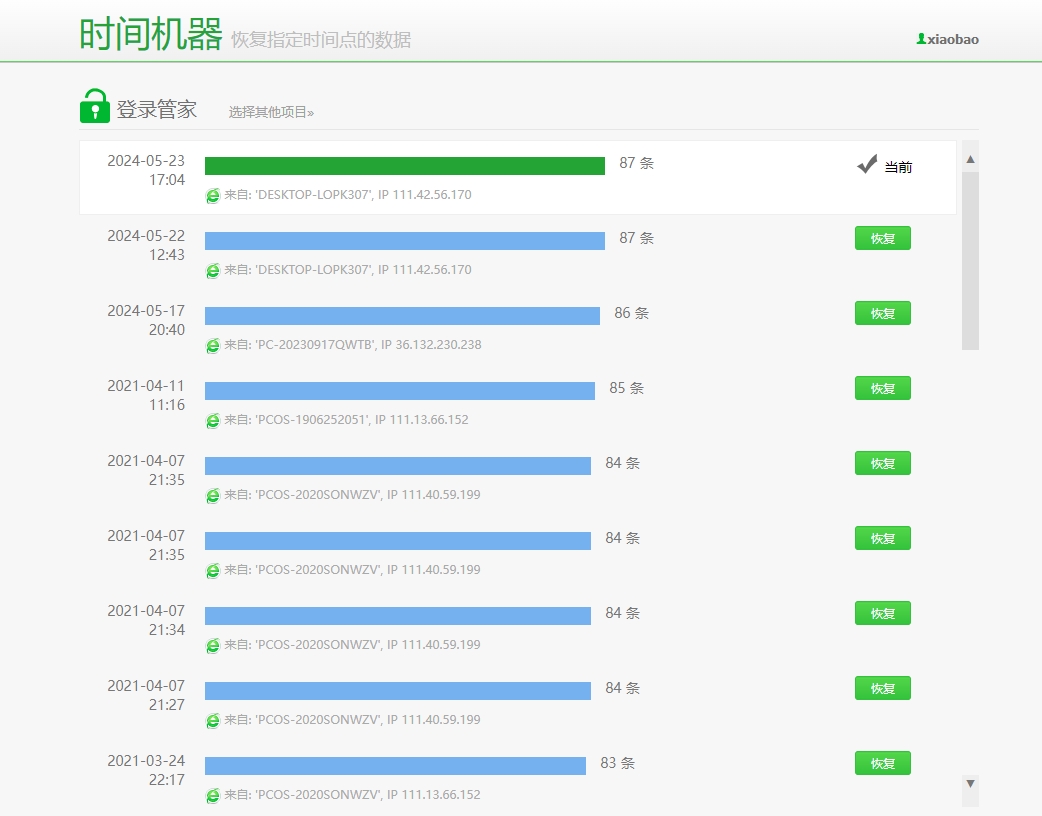This screenshot has width=1042, height=816.
Task: Click source text 'PCOS-1906252051', IP 111.13.66.152
Action: click(362, 420)
